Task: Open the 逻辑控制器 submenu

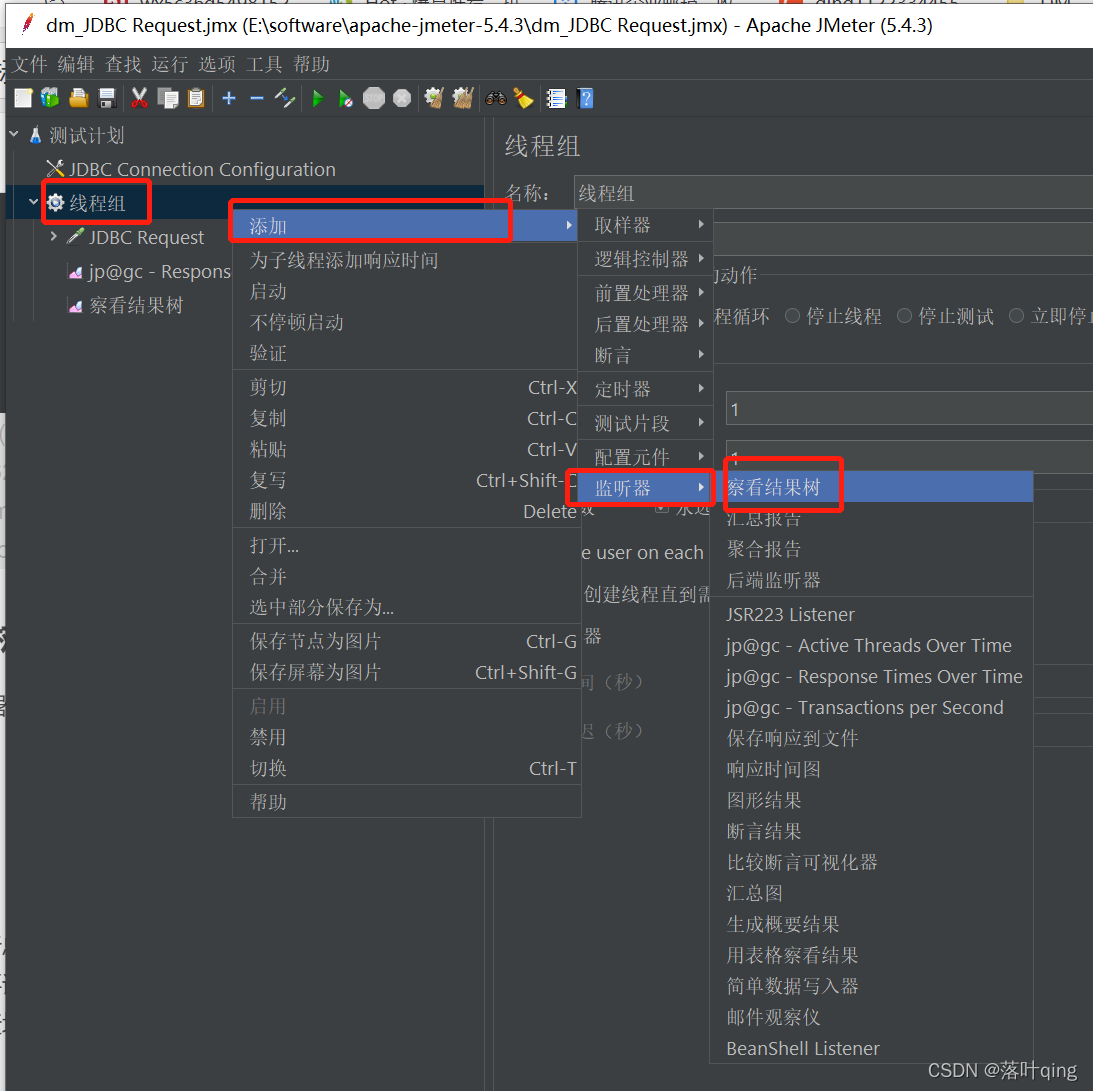Action: point(646,259)
